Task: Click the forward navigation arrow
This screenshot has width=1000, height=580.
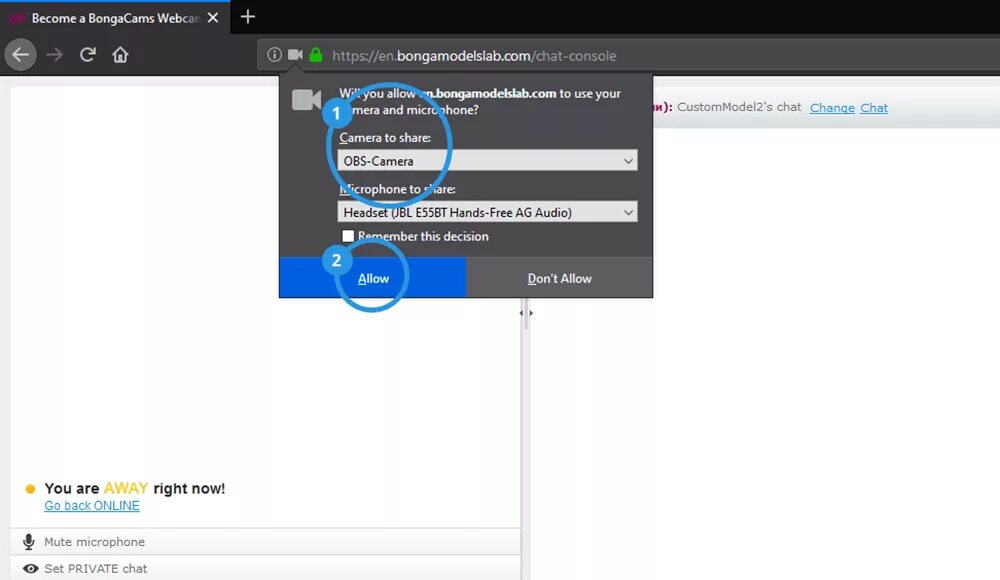Action: pos(55,55)
